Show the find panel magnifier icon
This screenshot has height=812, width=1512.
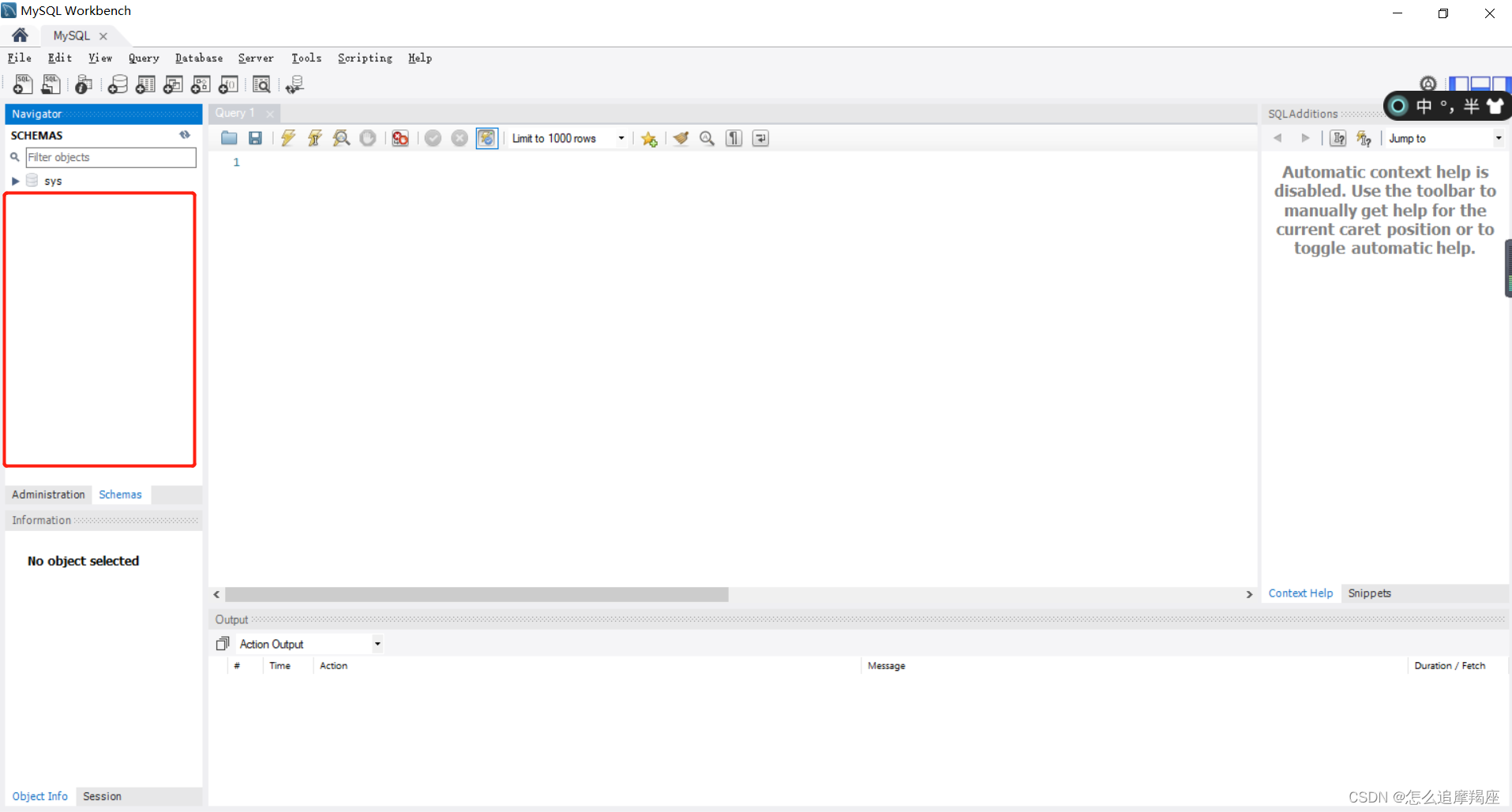pyautogui.click(x=707, y=138)
